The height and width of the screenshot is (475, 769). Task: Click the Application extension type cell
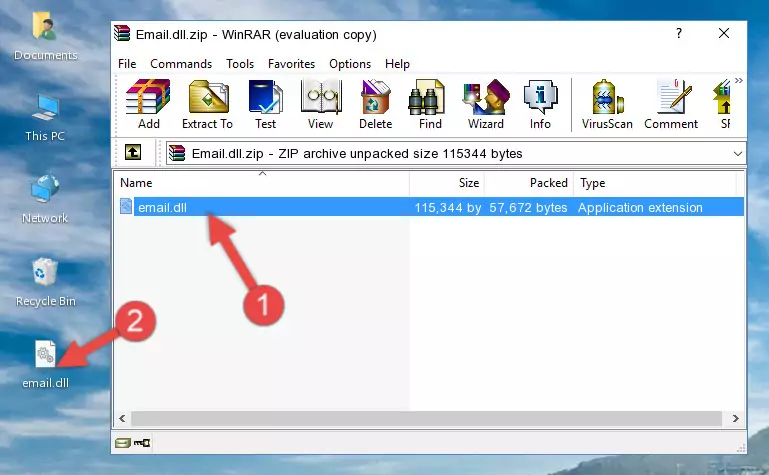click(x=640, y=208)
